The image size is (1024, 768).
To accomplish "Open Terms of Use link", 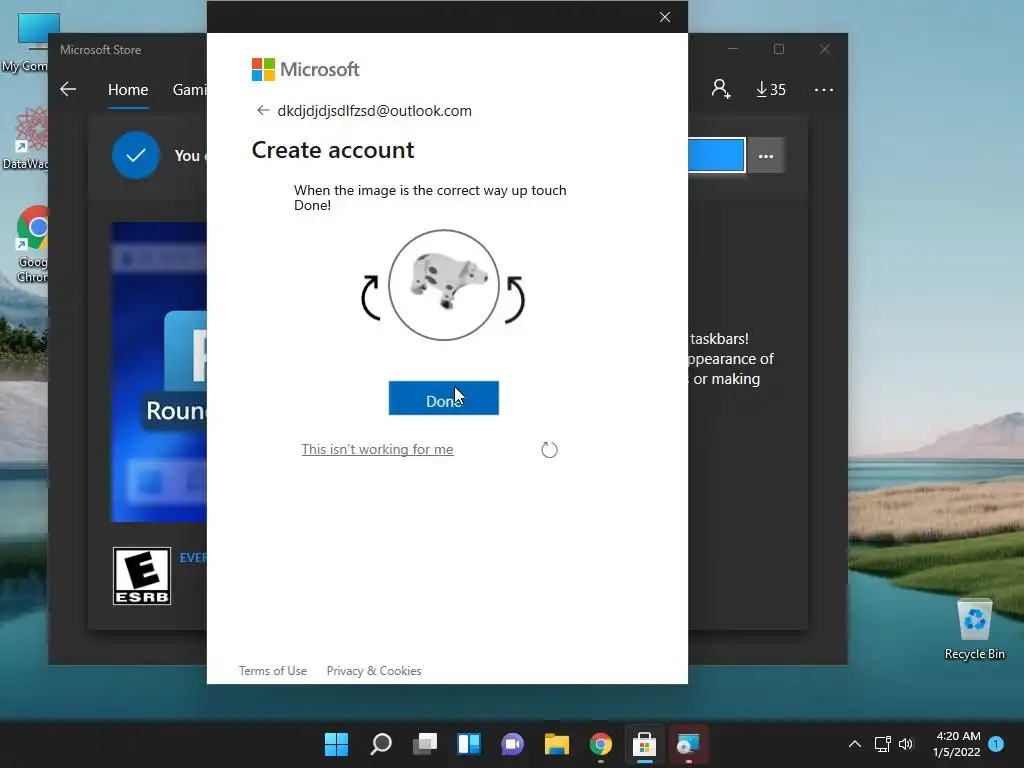I will 273,671.
